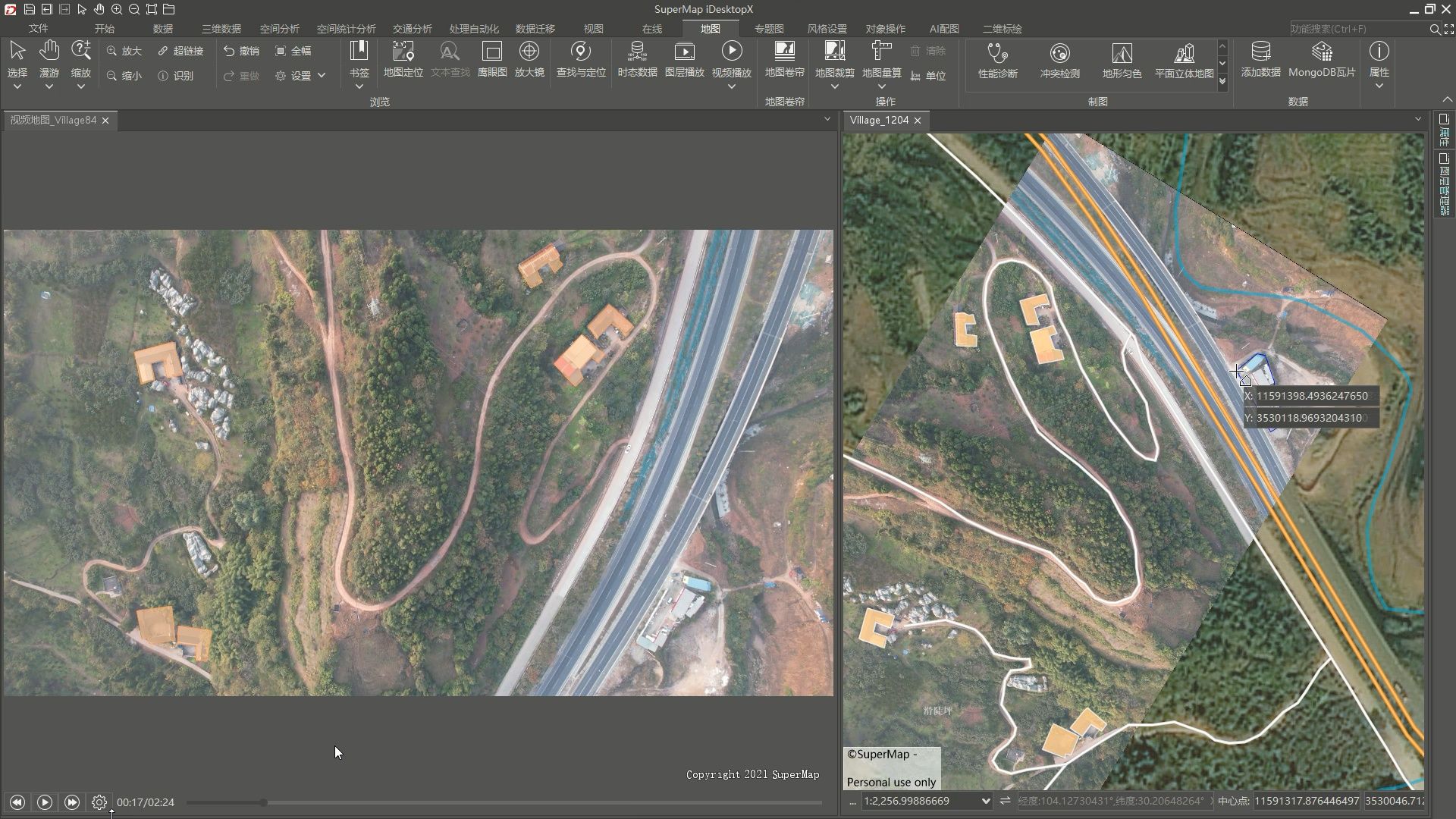Image resolution: width=1456 pixels, height=819 pixels.
Task: Click the 缩小 zoom-out tool
Action: tap(124, 76)
